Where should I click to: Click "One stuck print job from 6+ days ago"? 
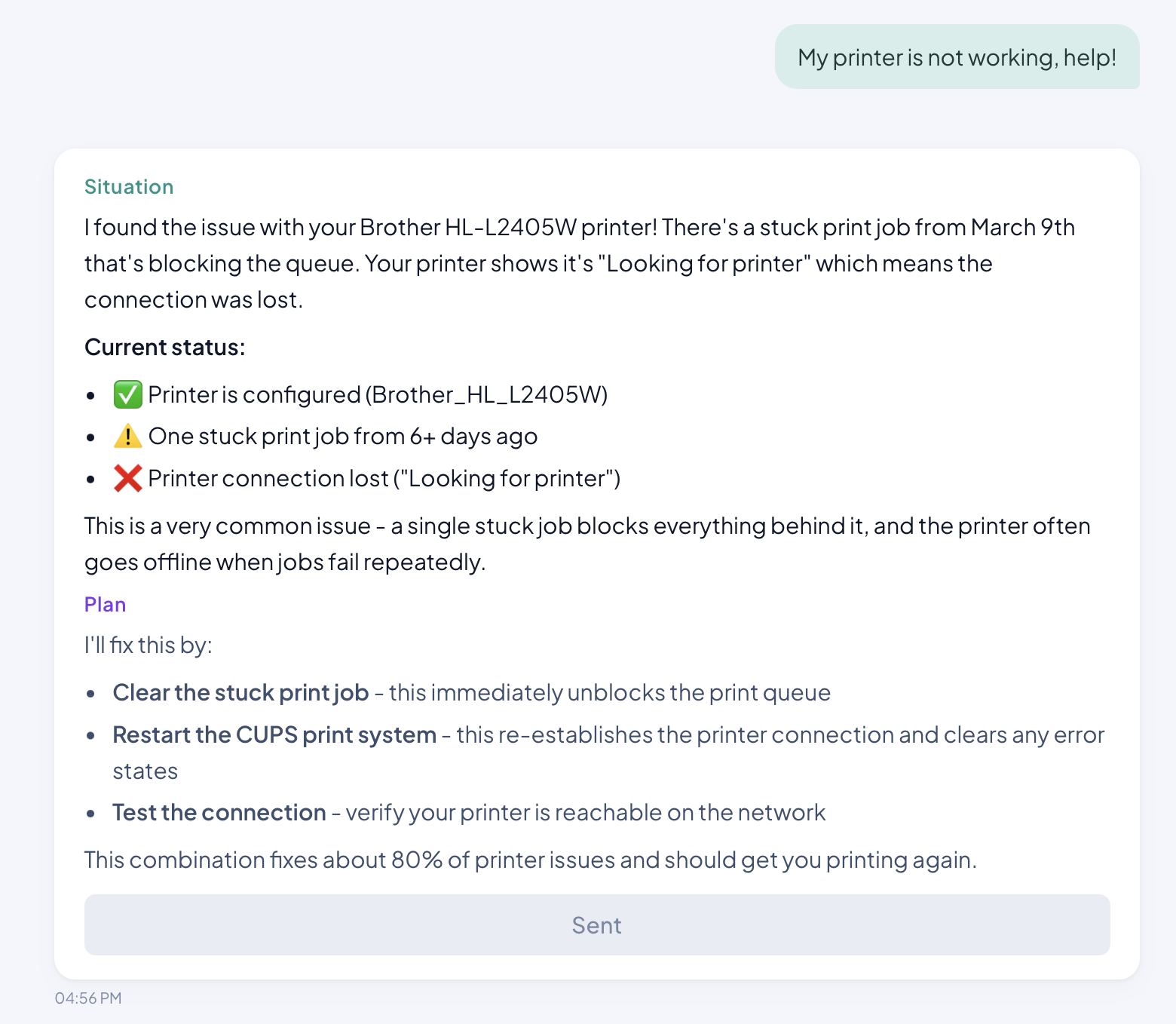(343, 437)
